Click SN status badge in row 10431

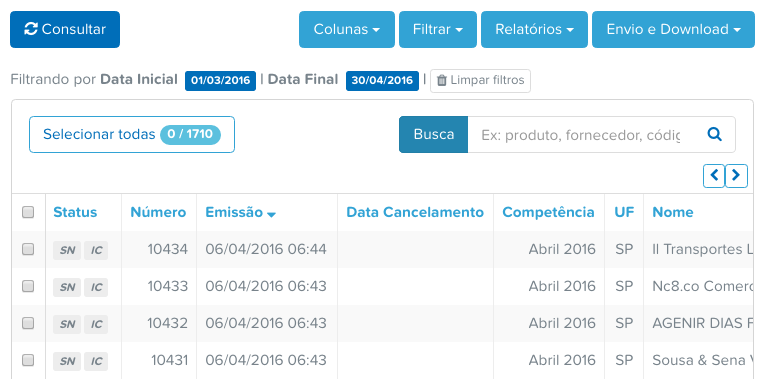click(x=67, y=361)
